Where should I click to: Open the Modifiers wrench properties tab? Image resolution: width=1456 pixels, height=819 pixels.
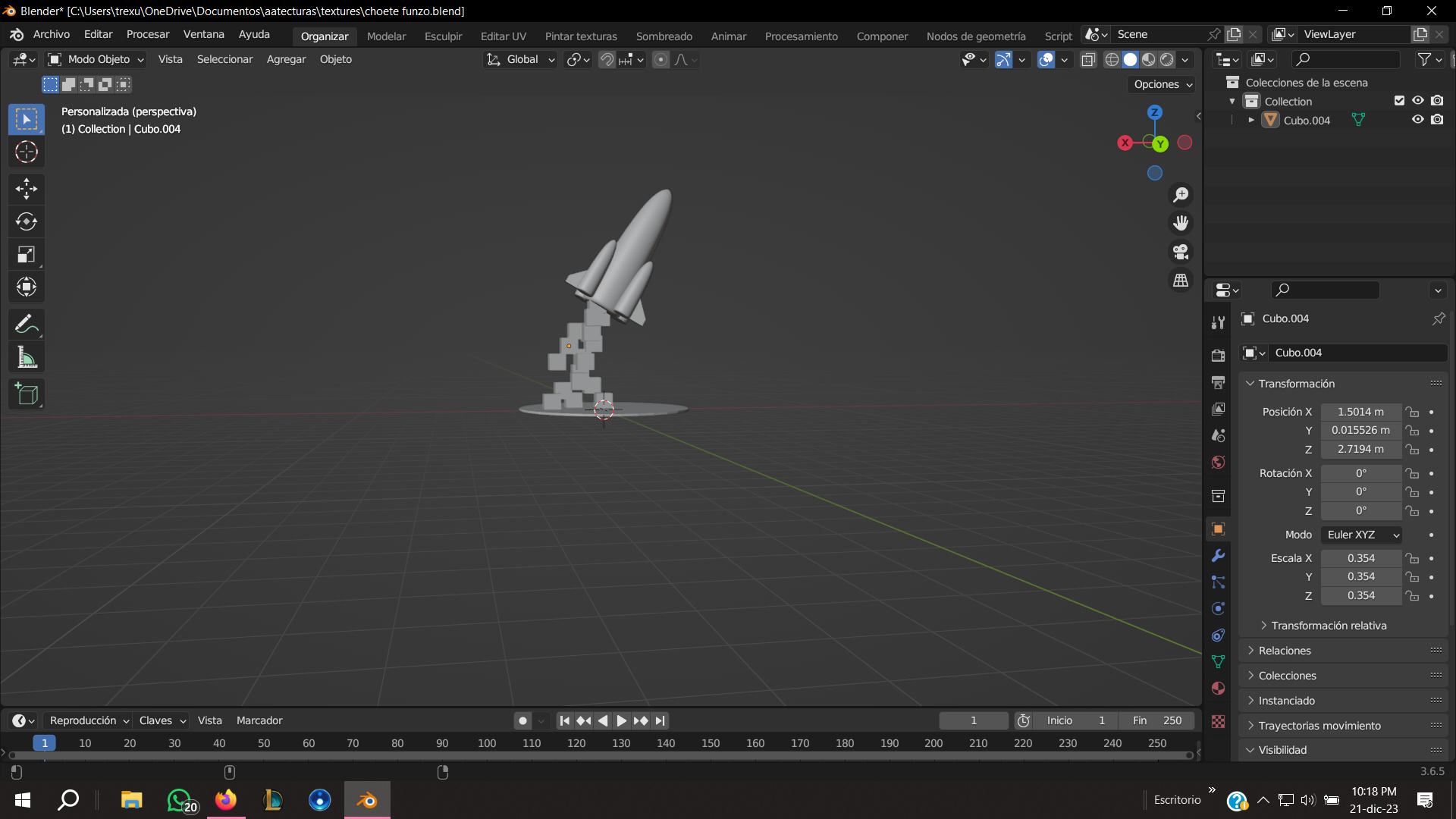1219,556
